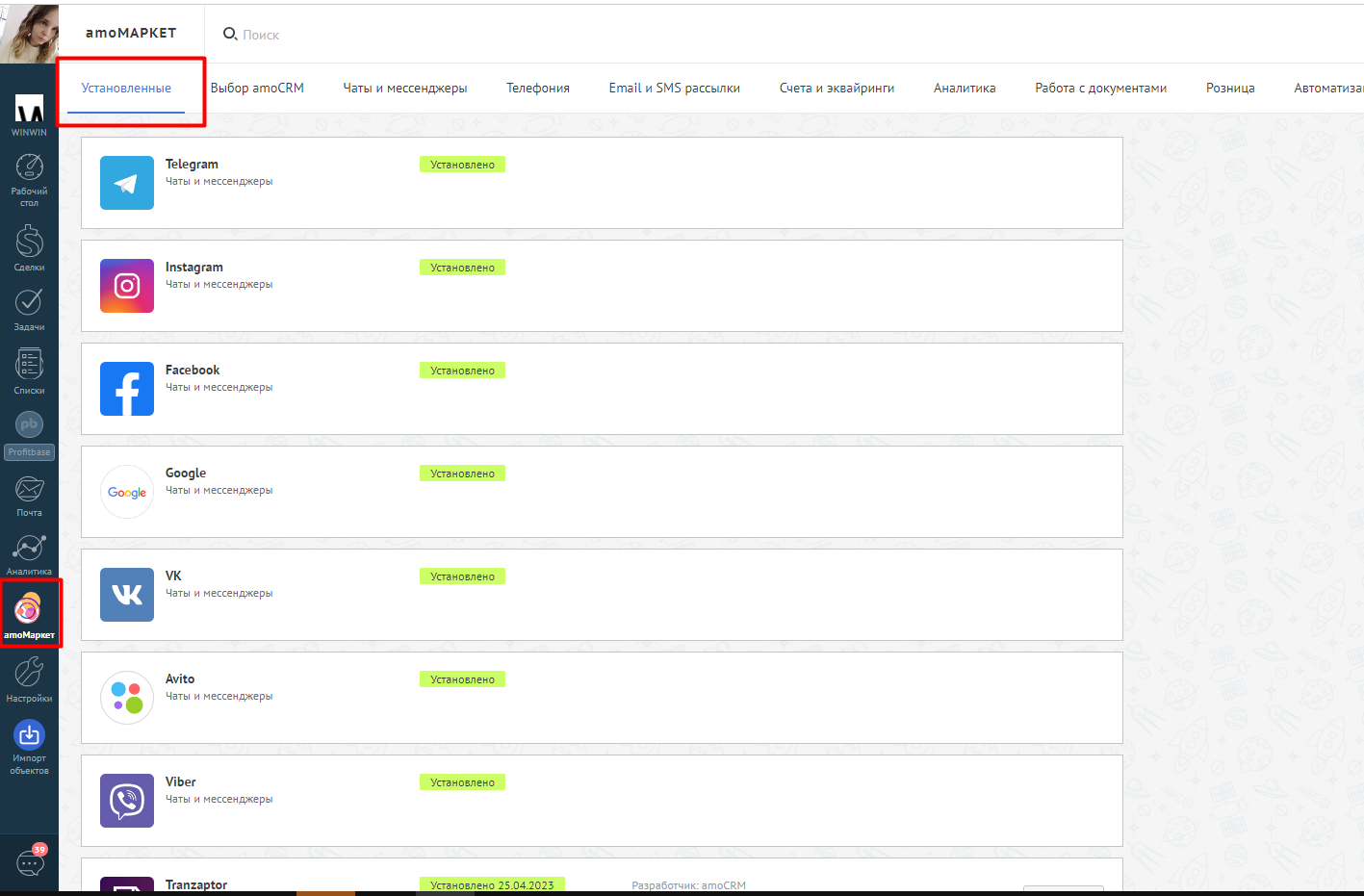Switch to Установленные tab
Image resolution: width=1364 pixels, height=896 pixels.
126,88
